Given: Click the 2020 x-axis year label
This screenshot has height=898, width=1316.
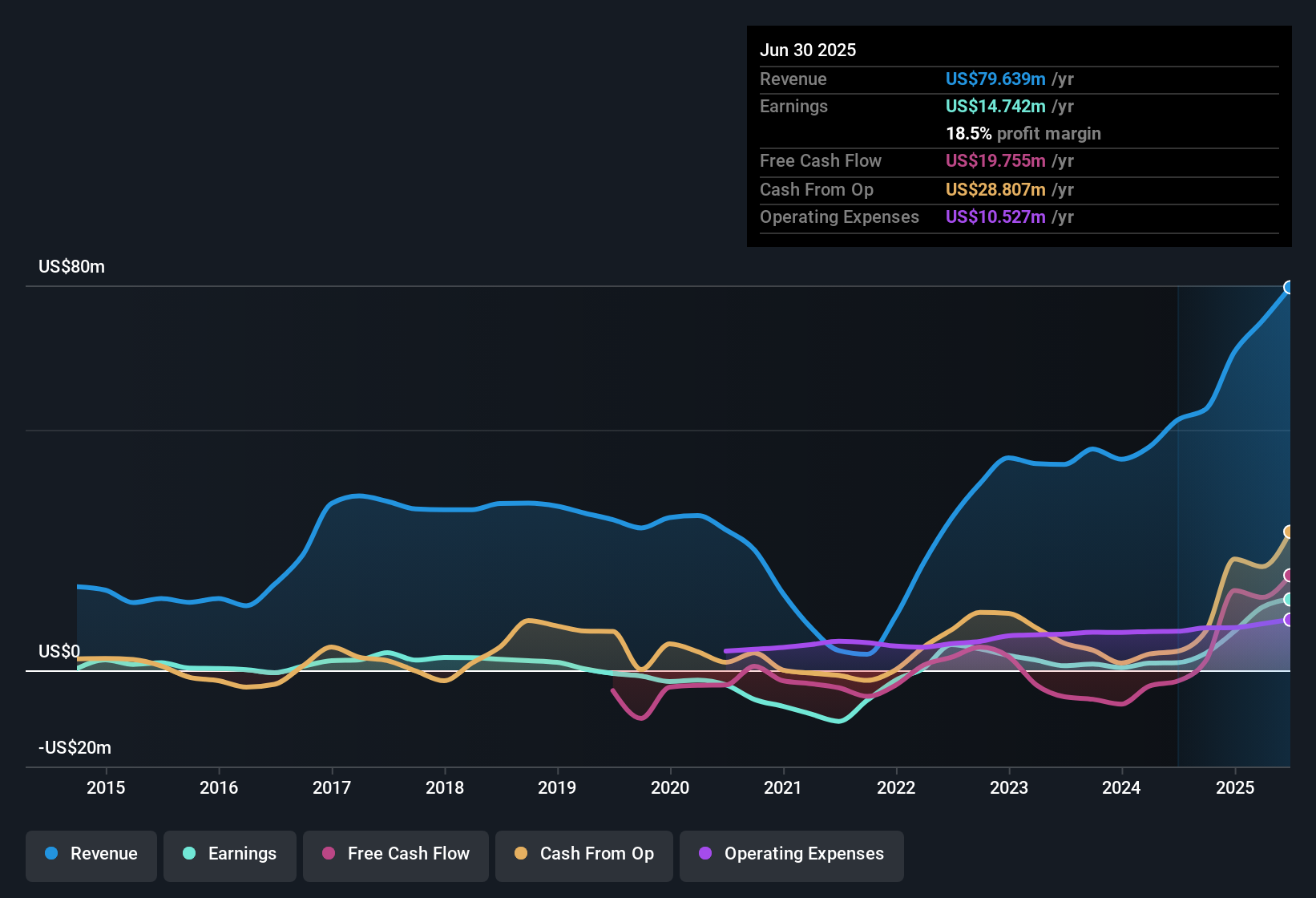Looking at the screenshot, I should [x=670, y=788].
